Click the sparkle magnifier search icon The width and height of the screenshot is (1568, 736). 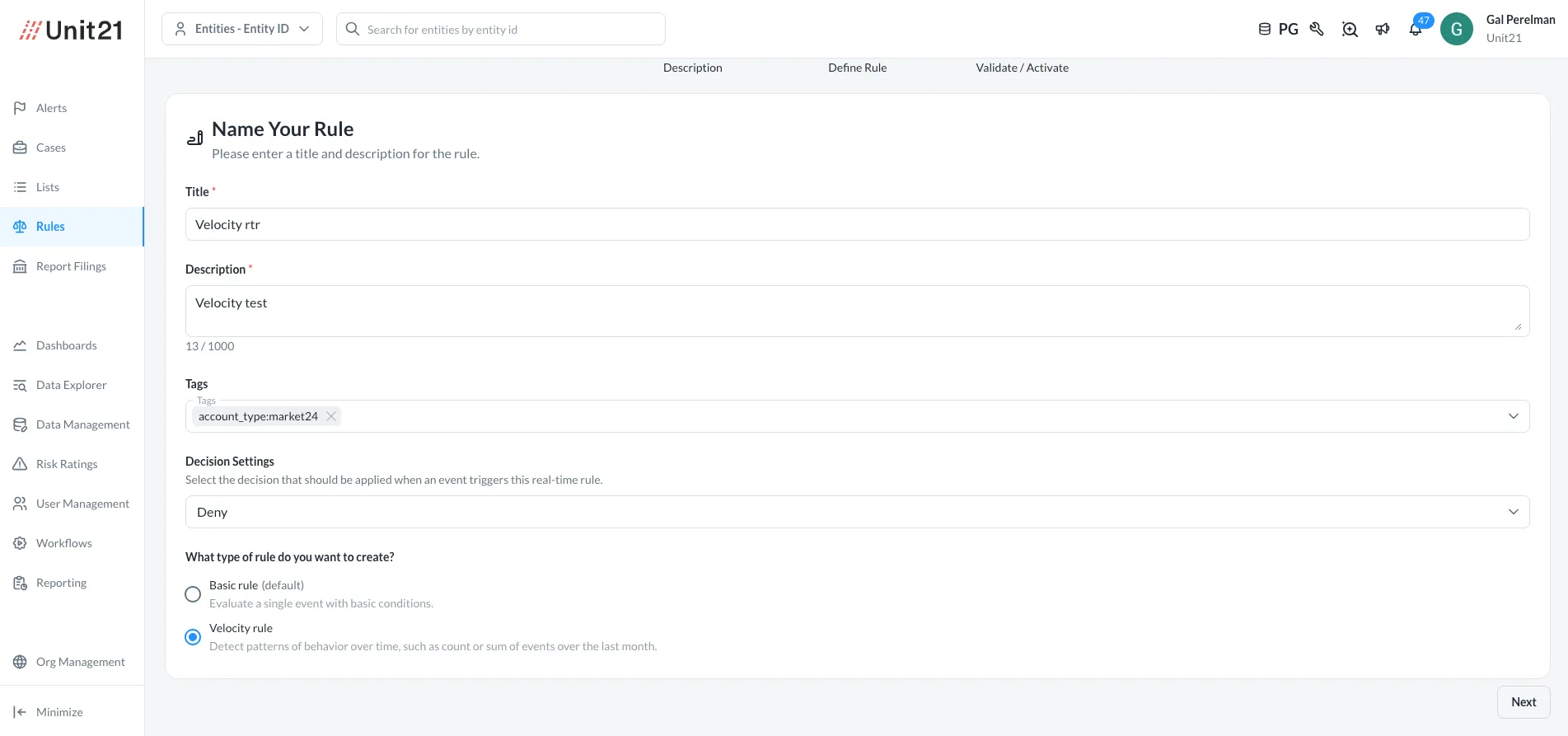click(1350, 29)
